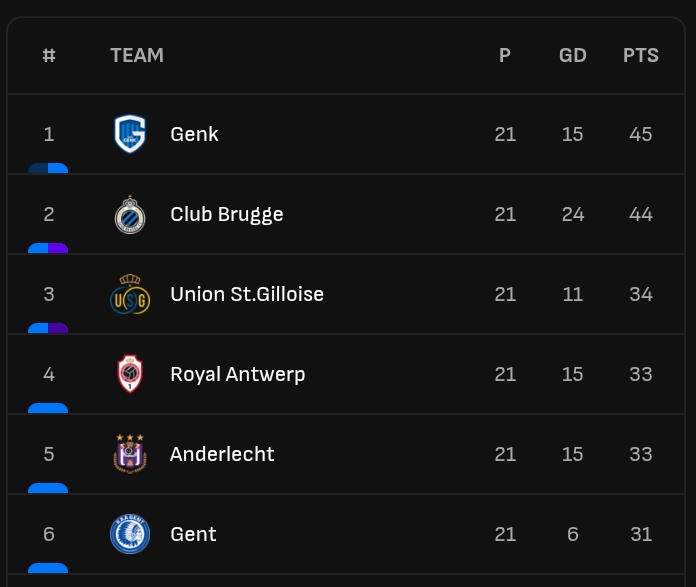
Task: Open the Union St.Gilloise logo
Action: pyautogui.click(x=130, y=294)
